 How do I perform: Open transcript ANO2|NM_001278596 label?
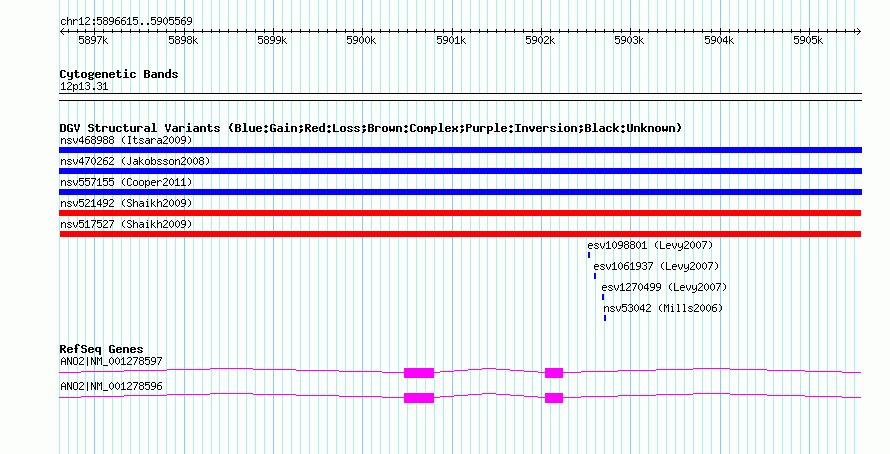pyautogui.click(x=111, y=386)
